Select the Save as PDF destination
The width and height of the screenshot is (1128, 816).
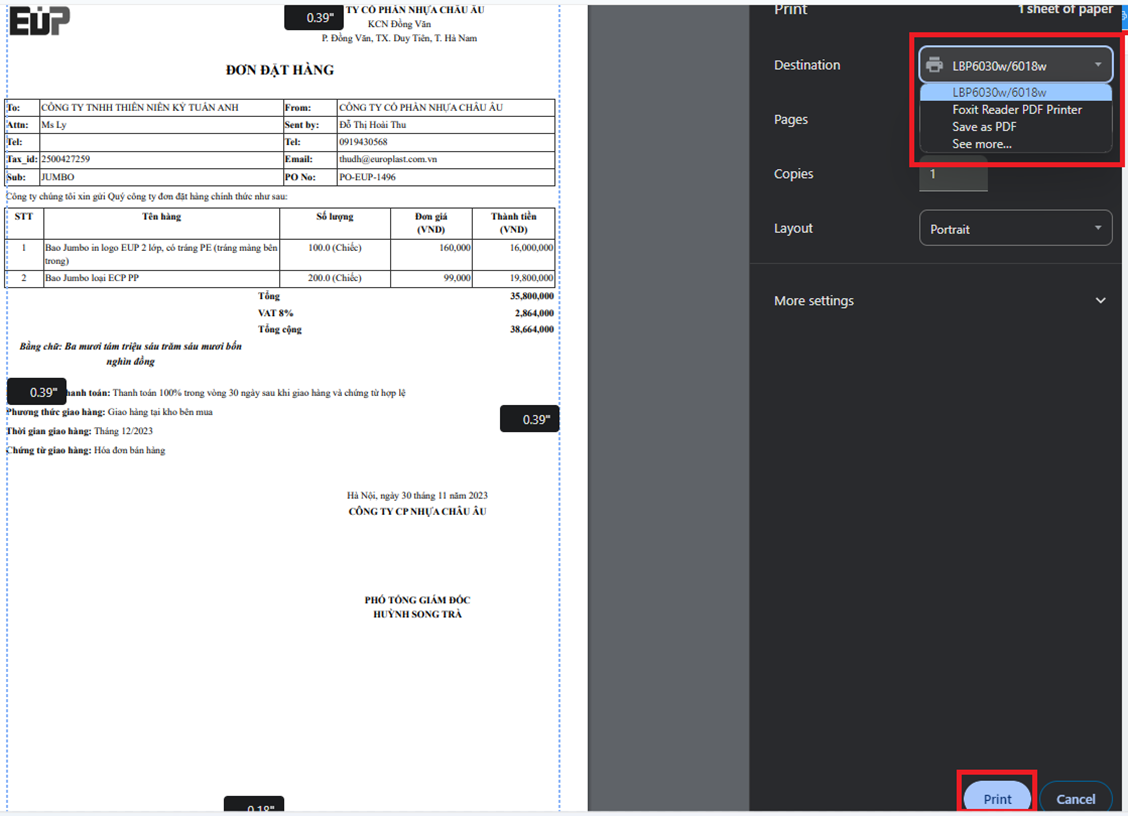[984, 127]
